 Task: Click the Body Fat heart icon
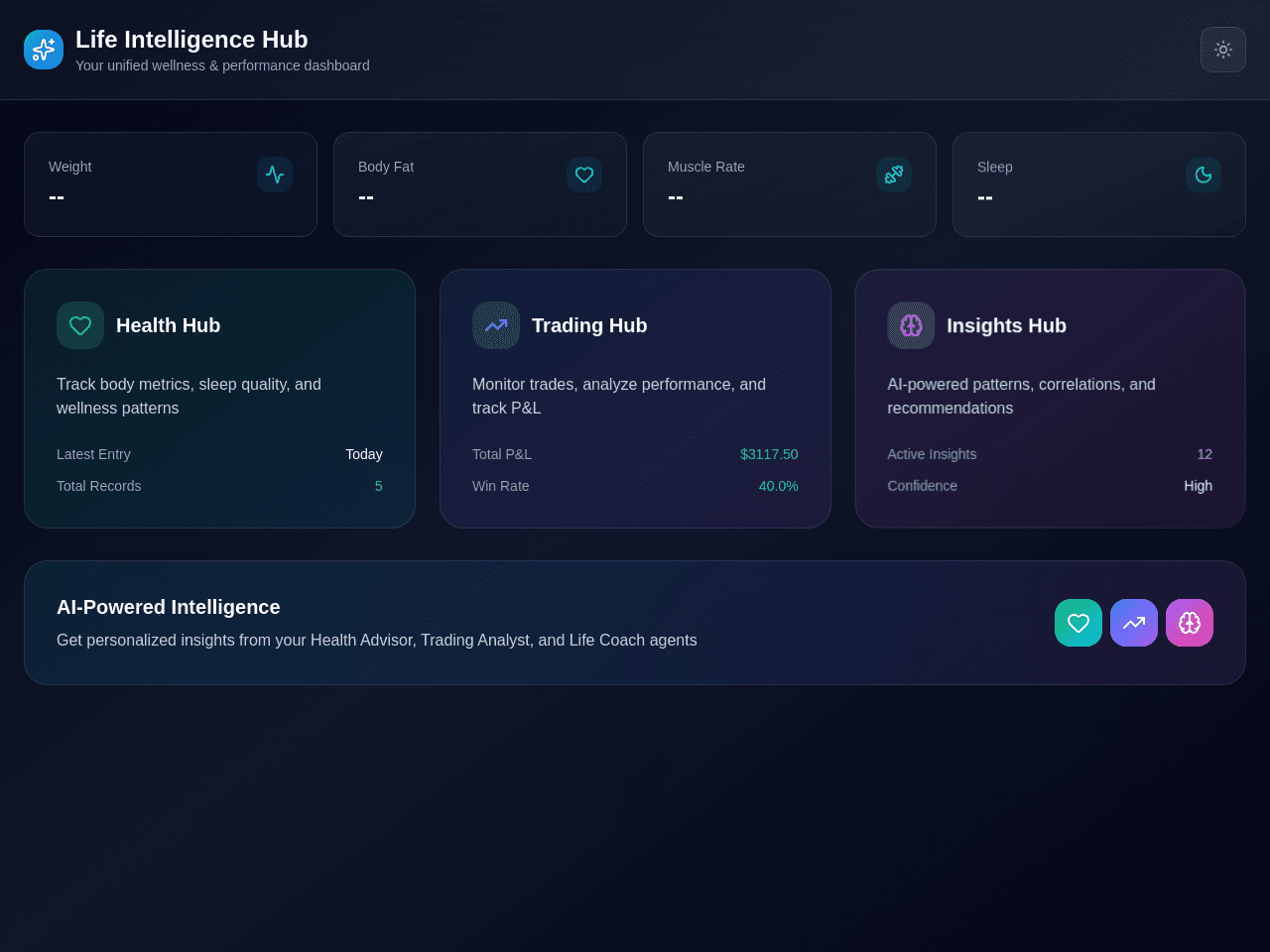(x=584, y=175)
